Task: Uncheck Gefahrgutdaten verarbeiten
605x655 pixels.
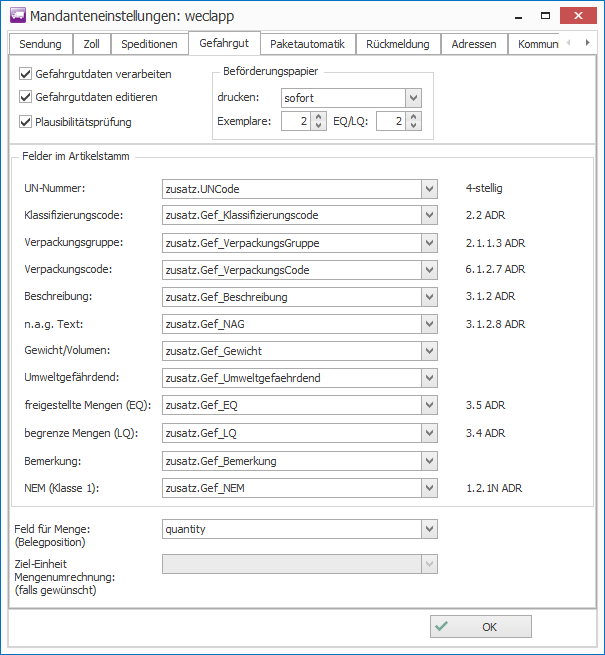Action: coord(26,74)
